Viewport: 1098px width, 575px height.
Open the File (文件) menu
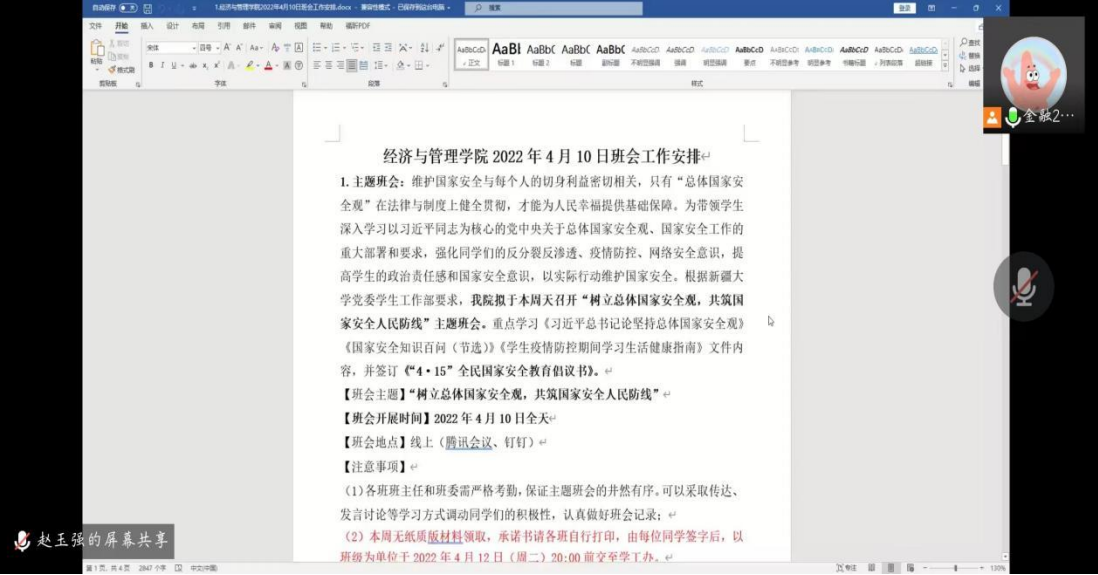(x=96, y=26)
